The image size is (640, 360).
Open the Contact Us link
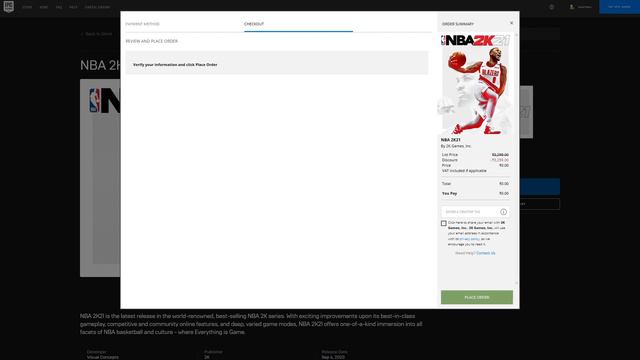(486, 253)
